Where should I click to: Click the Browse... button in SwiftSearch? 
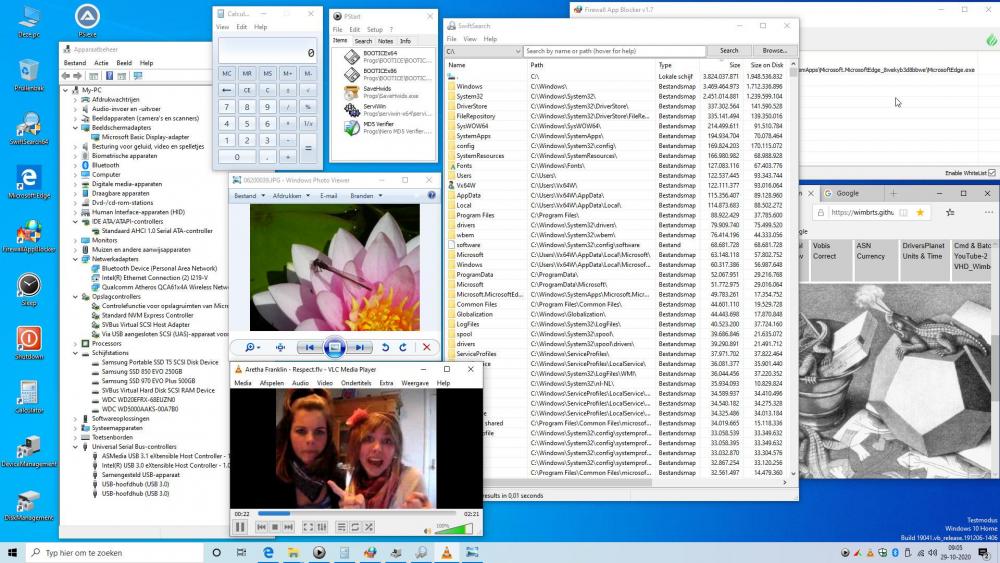coord(774,50)
